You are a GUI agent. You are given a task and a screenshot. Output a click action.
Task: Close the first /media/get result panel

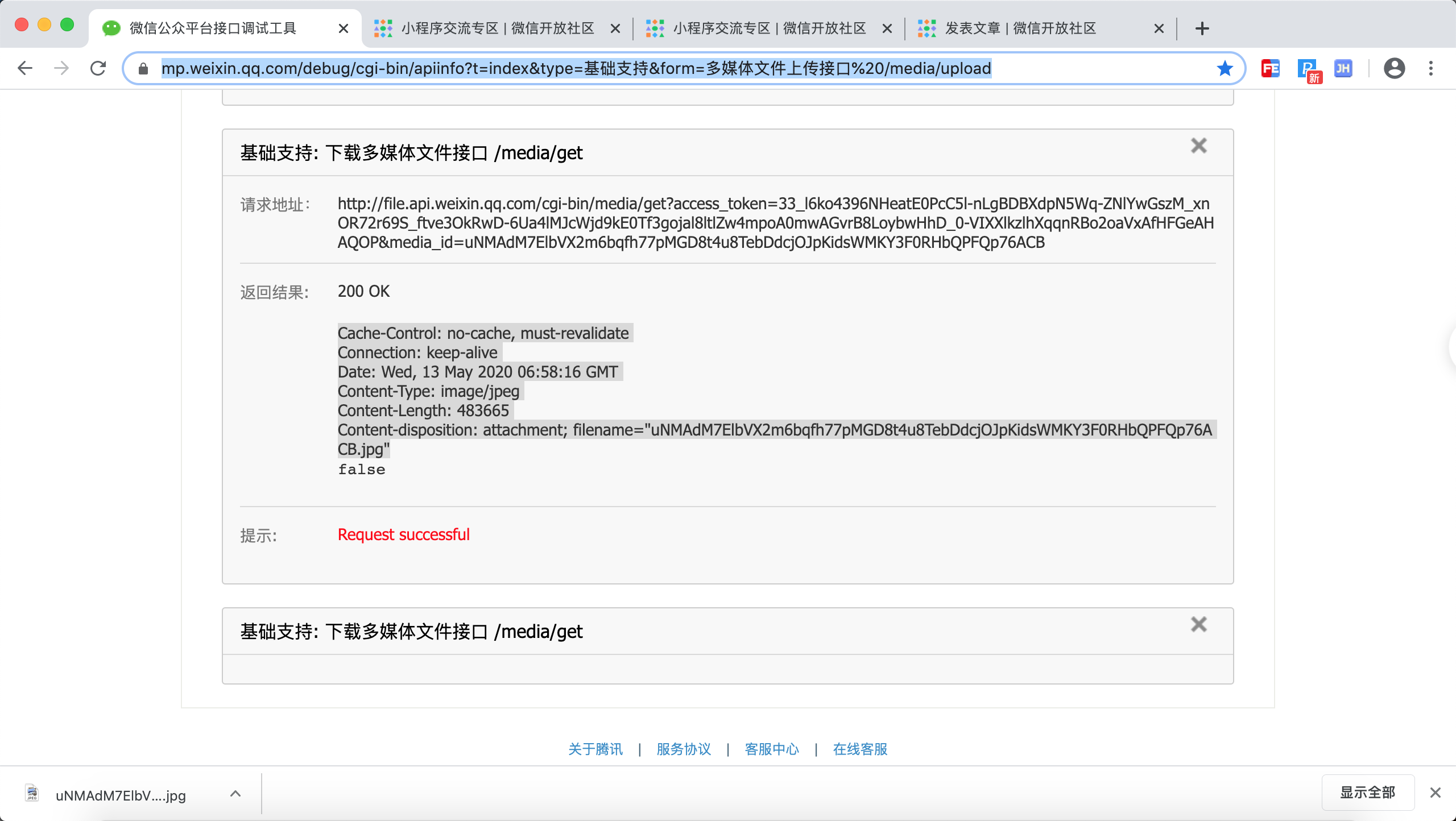pyautogui.click(x=1198, y=146)
